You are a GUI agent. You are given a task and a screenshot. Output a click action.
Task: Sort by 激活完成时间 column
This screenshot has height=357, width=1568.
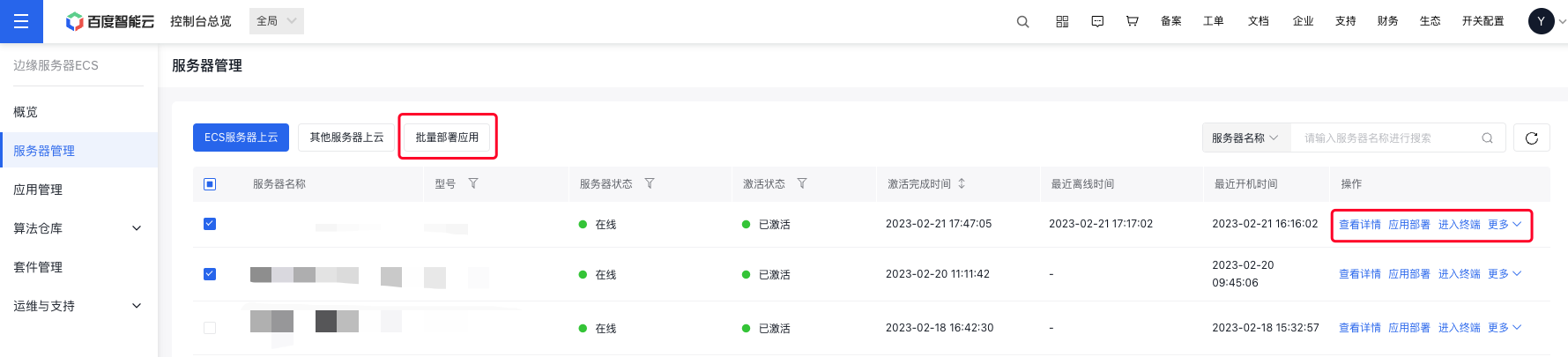pyautogui.click(x=962, y=183)
